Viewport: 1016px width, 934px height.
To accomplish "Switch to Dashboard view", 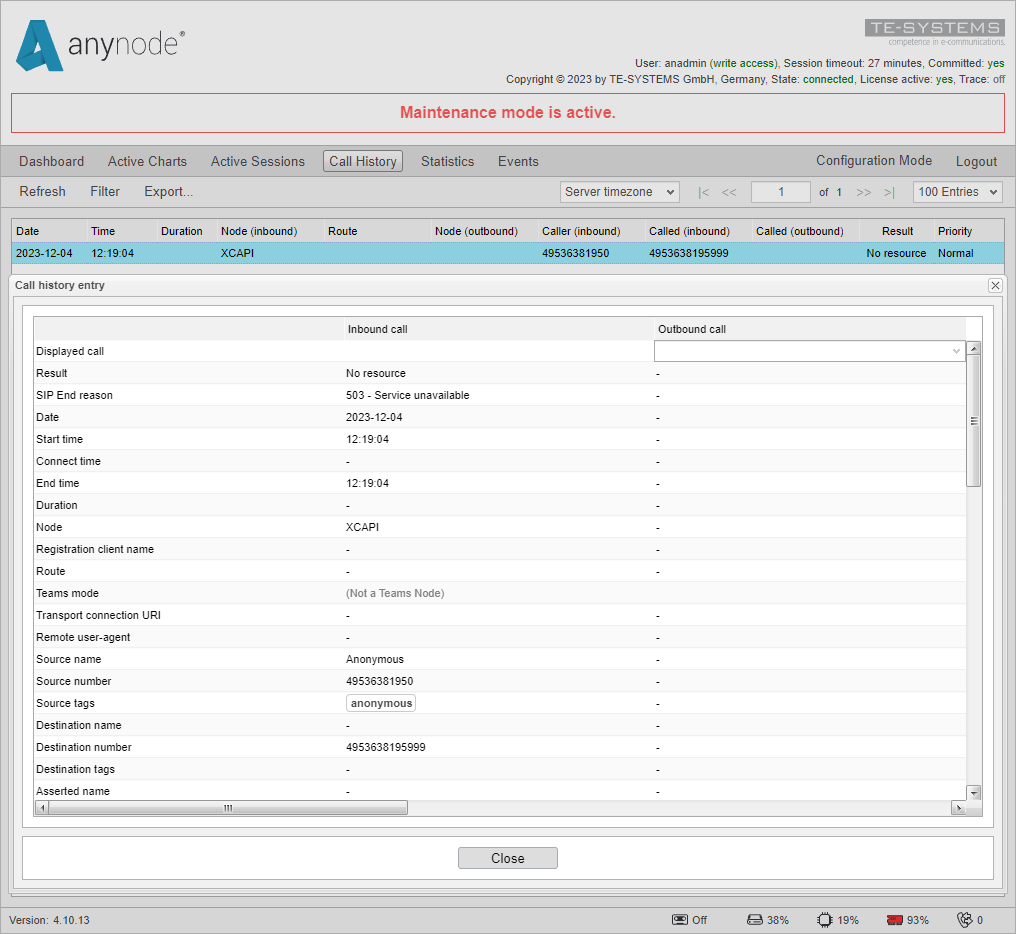I will (51, 161).
